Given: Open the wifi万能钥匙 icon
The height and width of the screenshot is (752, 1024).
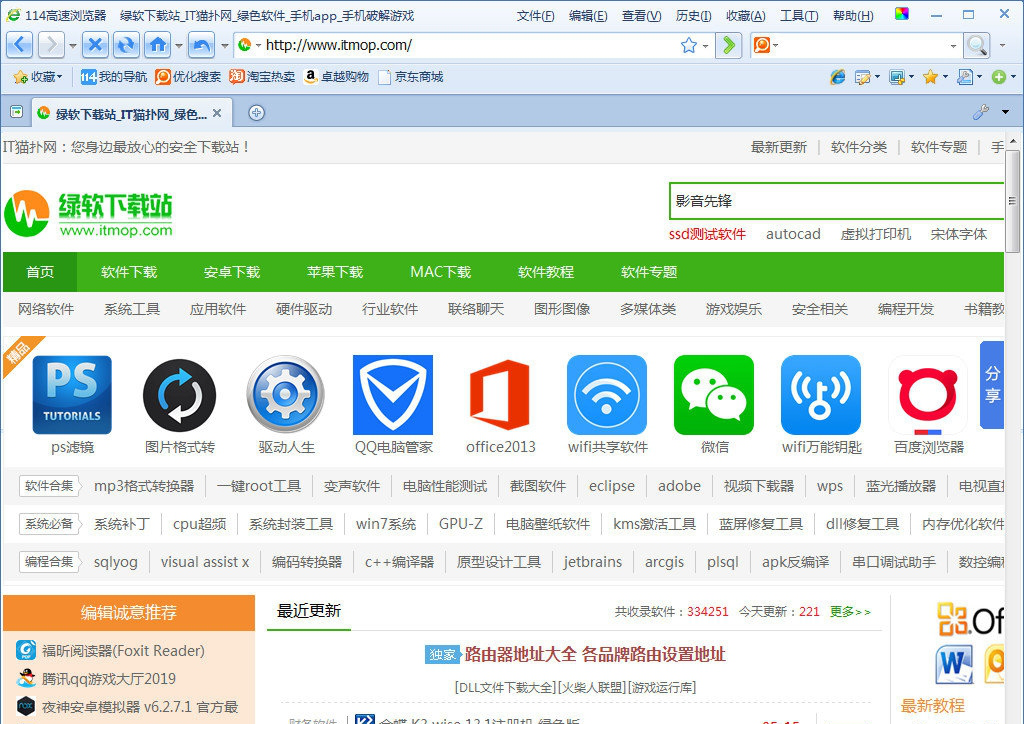Looking at the screenshot, I should click(821, 395).
